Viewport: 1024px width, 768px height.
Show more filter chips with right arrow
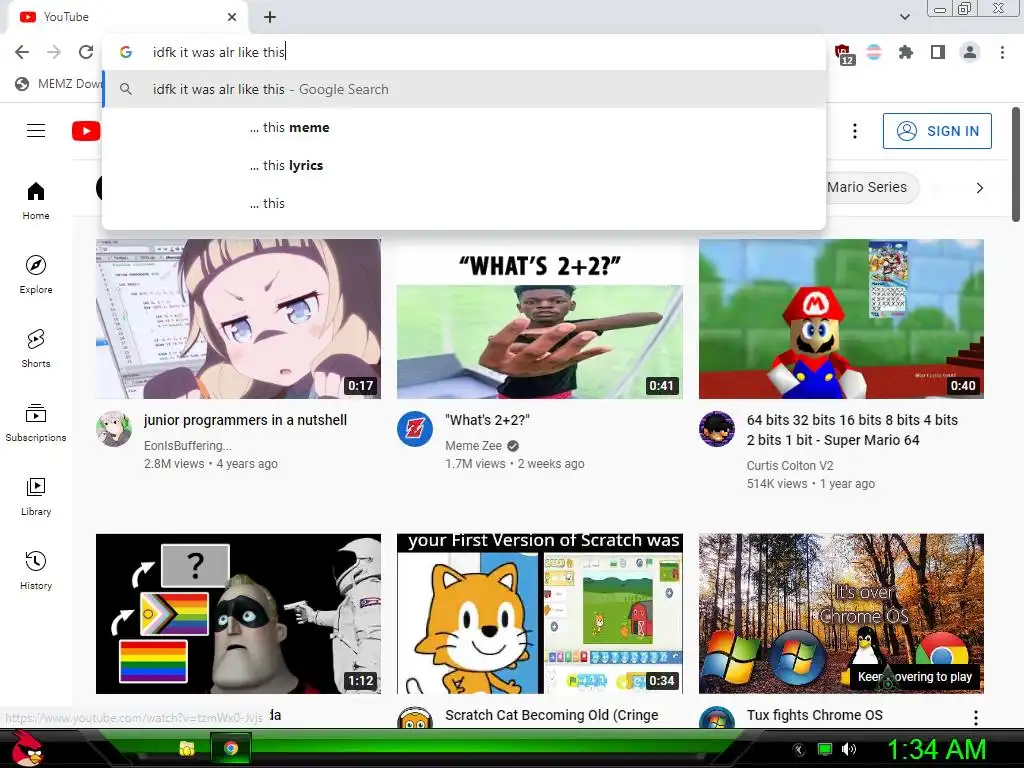[979, 188]
